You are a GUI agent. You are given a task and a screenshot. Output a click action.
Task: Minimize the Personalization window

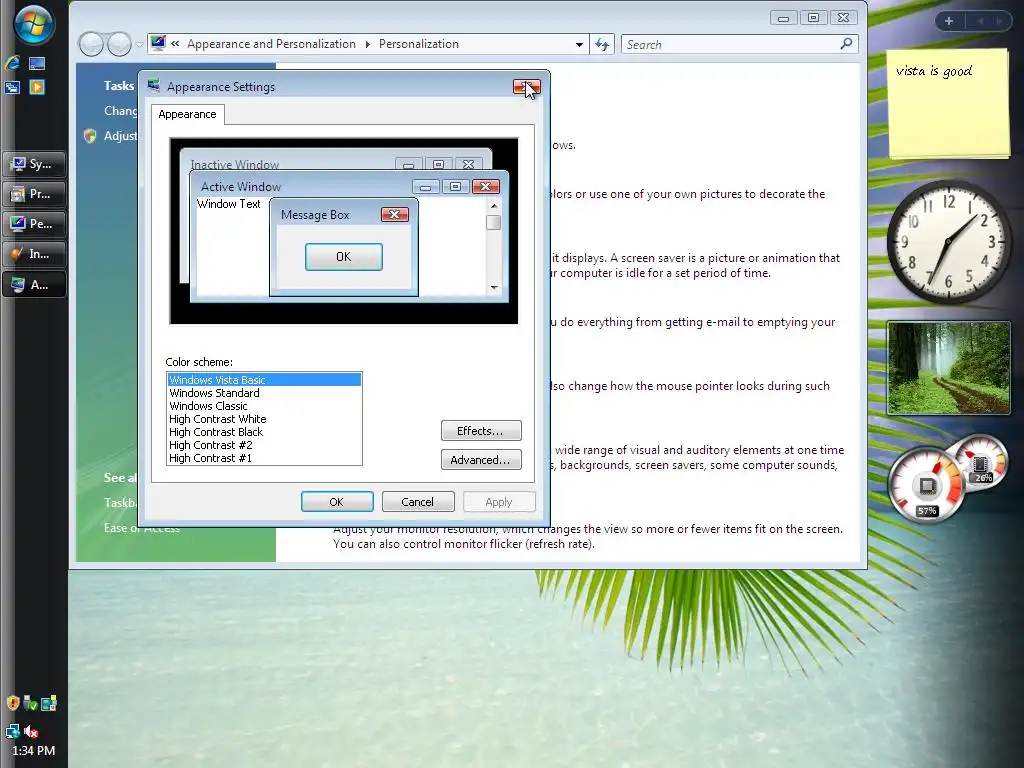(784, 18)
